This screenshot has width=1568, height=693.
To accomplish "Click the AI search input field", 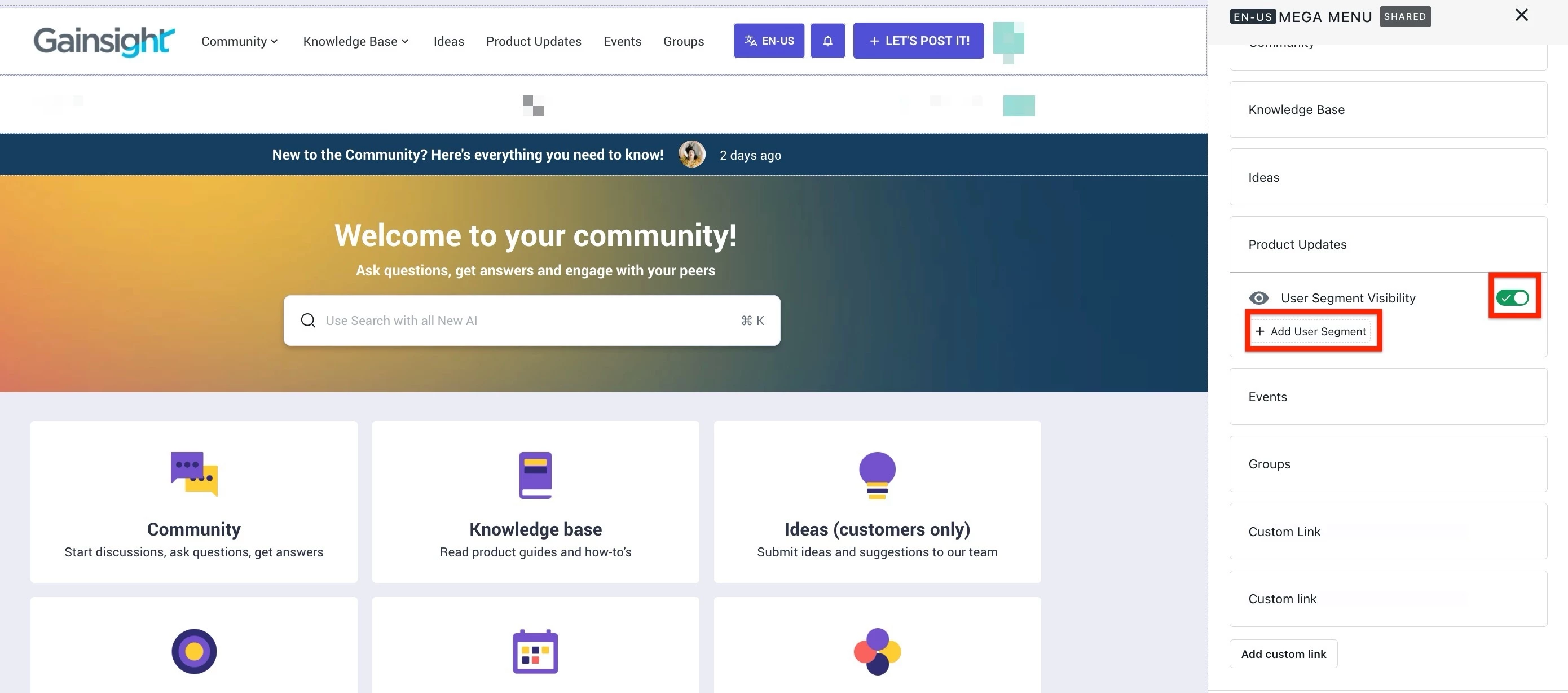I will (x=523, y=321).
